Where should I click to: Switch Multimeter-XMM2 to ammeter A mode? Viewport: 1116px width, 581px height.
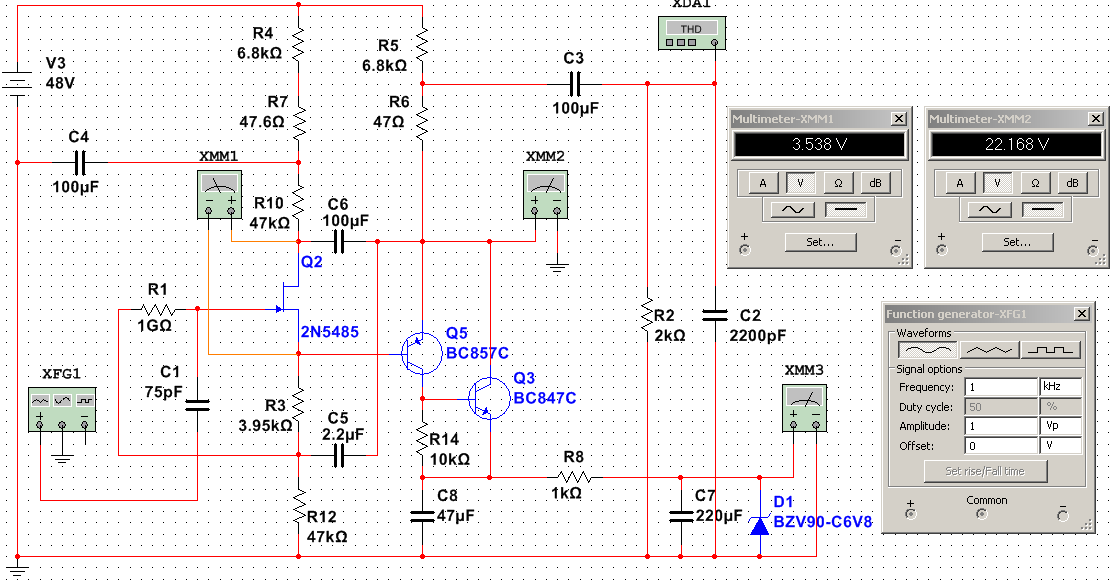coord(960,183)
